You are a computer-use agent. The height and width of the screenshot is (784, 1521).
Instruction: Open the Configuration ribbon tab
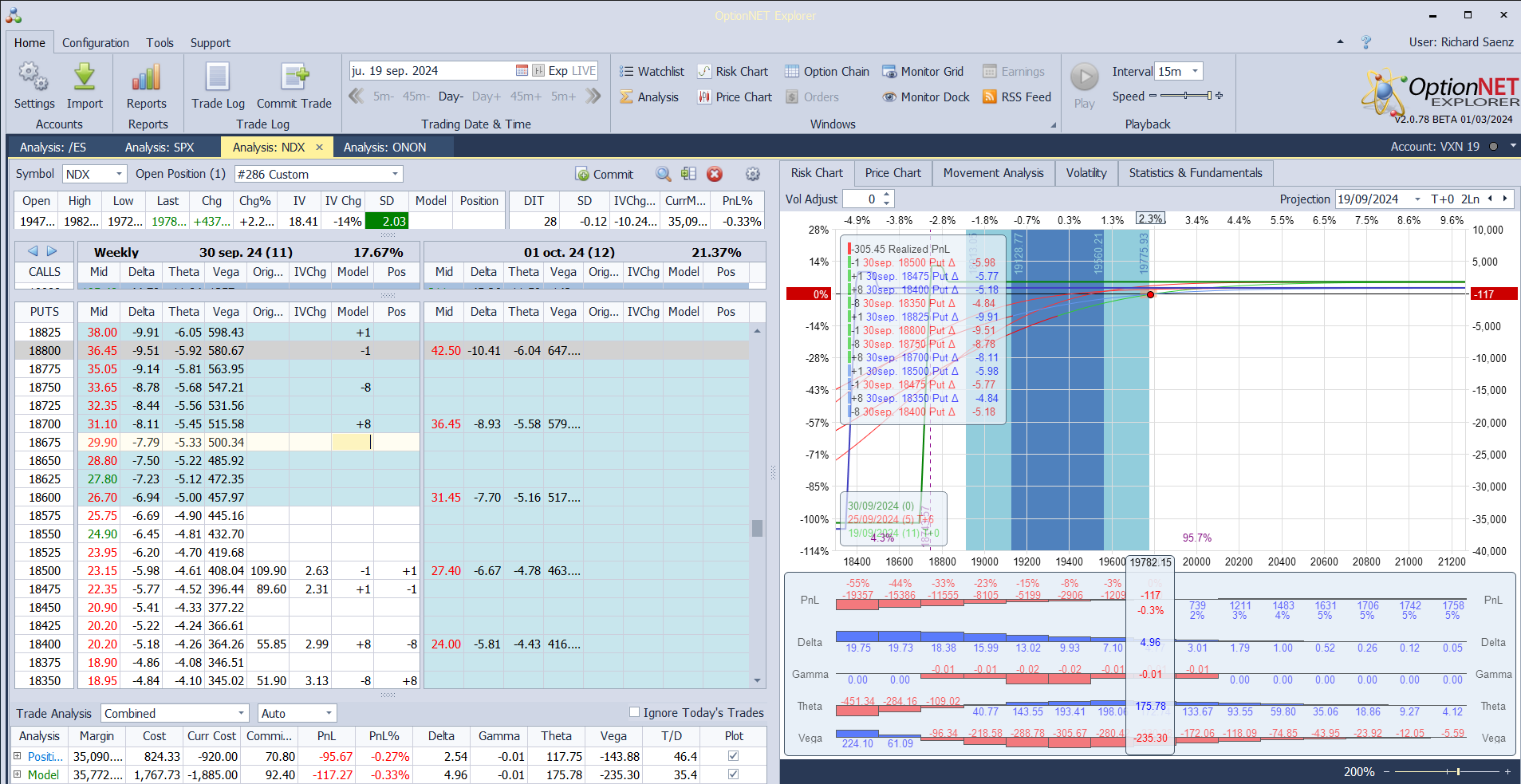click(x=96, y=43)
